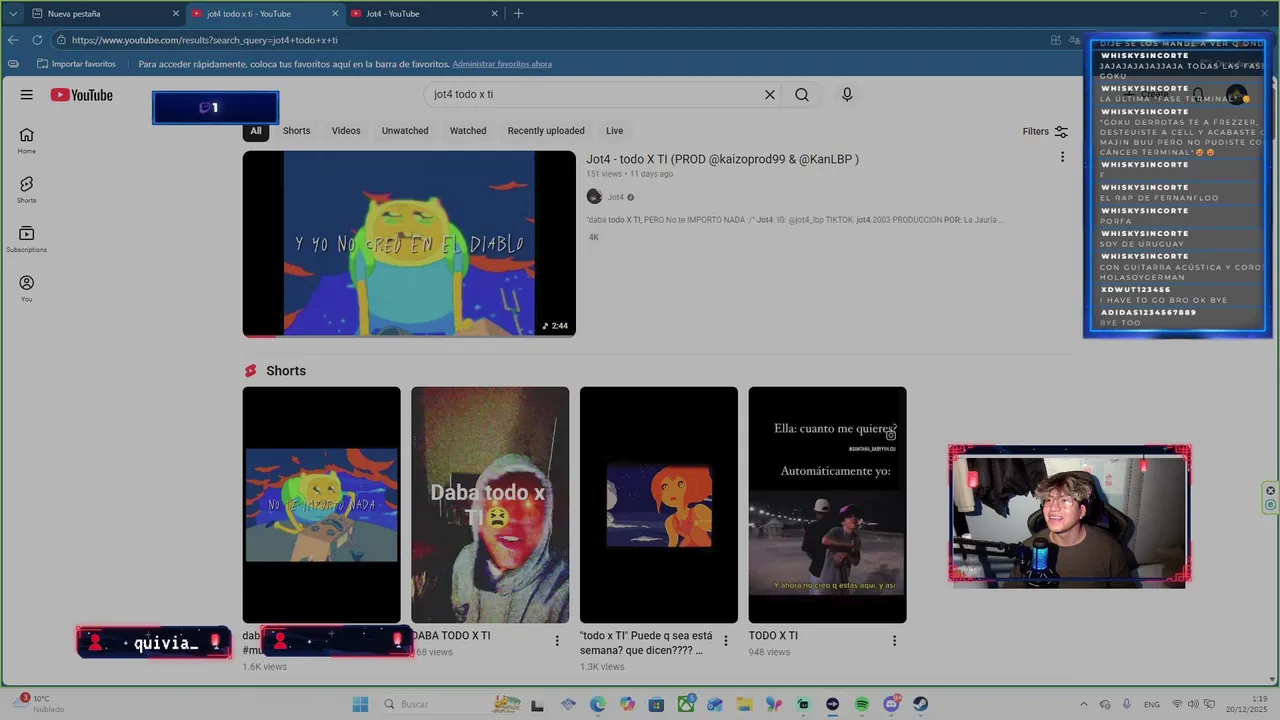
Task: Open Subscriptions in the YouTube sidebar
Action: click(x=27, y=239)
